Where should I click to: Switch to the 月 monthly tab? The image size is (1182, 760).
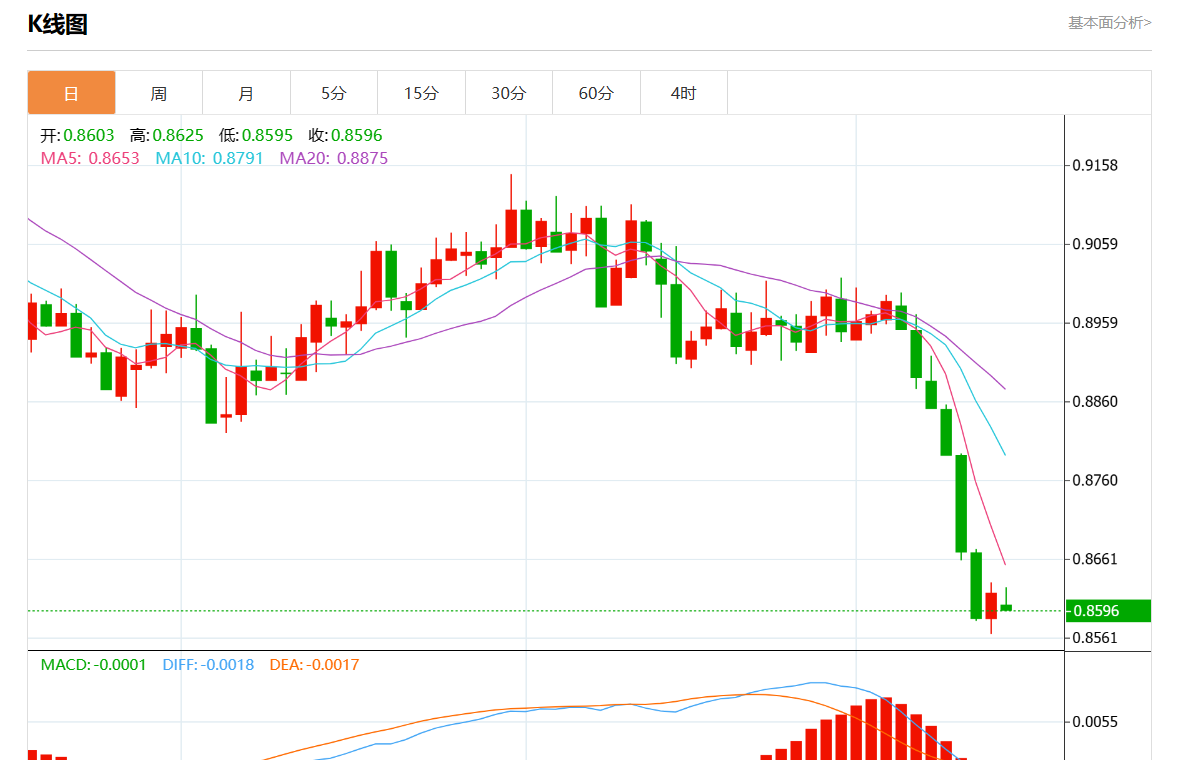coord(247,93)
